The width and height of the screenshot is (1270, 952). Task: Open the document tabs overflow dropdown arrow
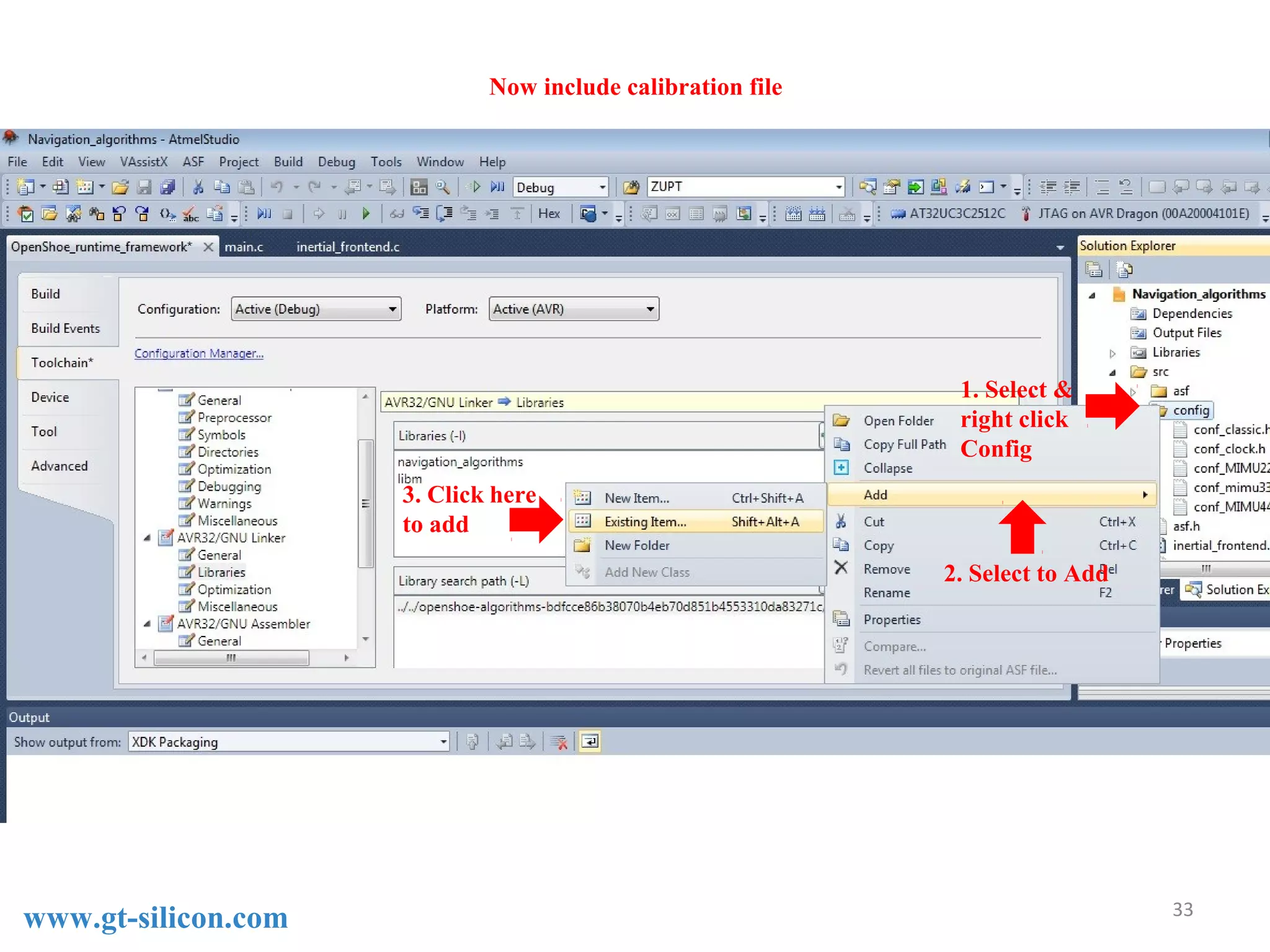1060,247
